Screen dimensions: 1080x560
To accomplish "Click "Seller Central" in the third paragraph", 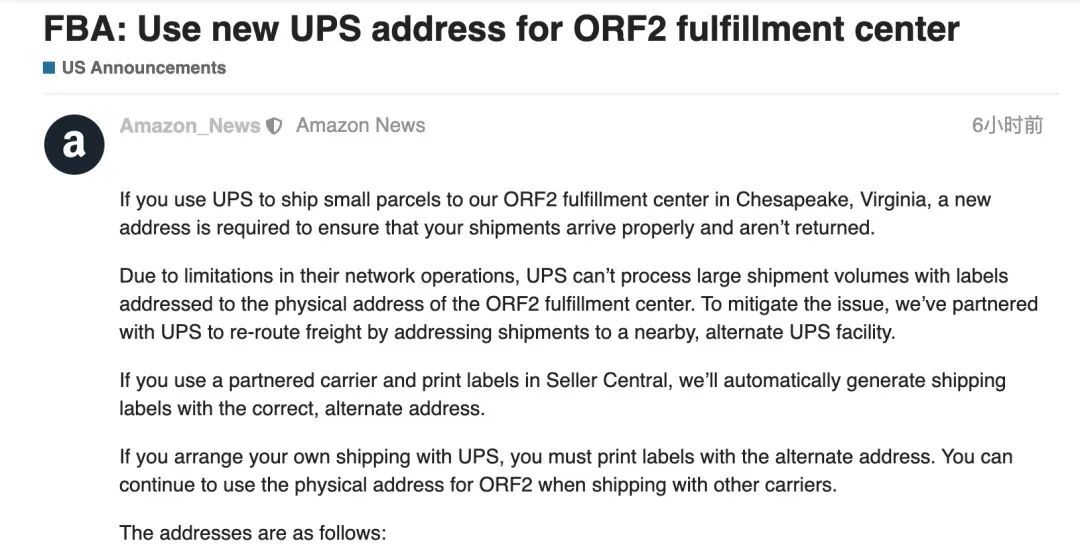I will pyautogui.click(x=597, y=381).
